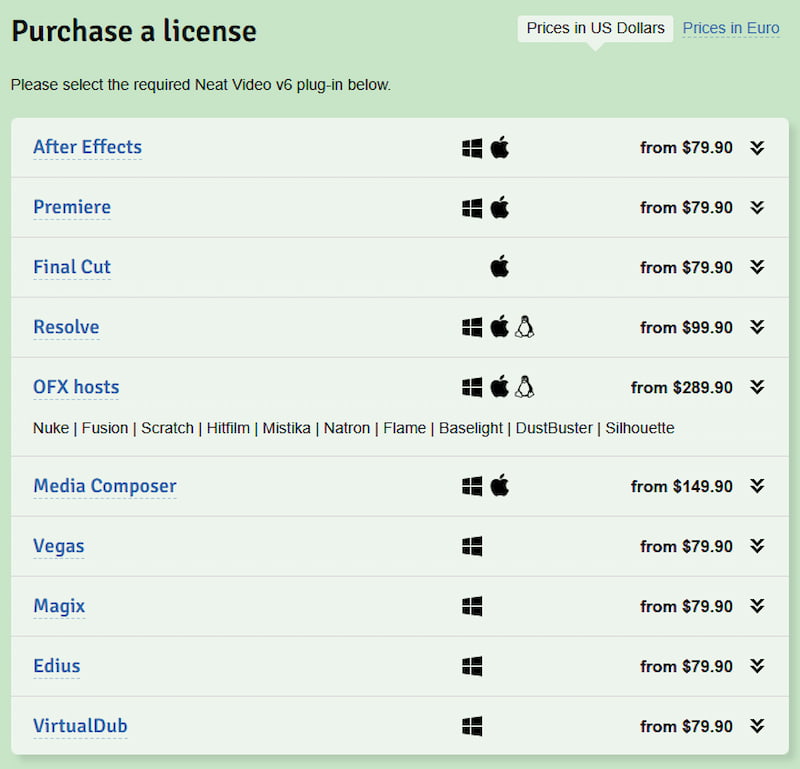800x769 pixels.
Task: Expand the Premiere pricing chevron
Action: [x=758, y=208]
